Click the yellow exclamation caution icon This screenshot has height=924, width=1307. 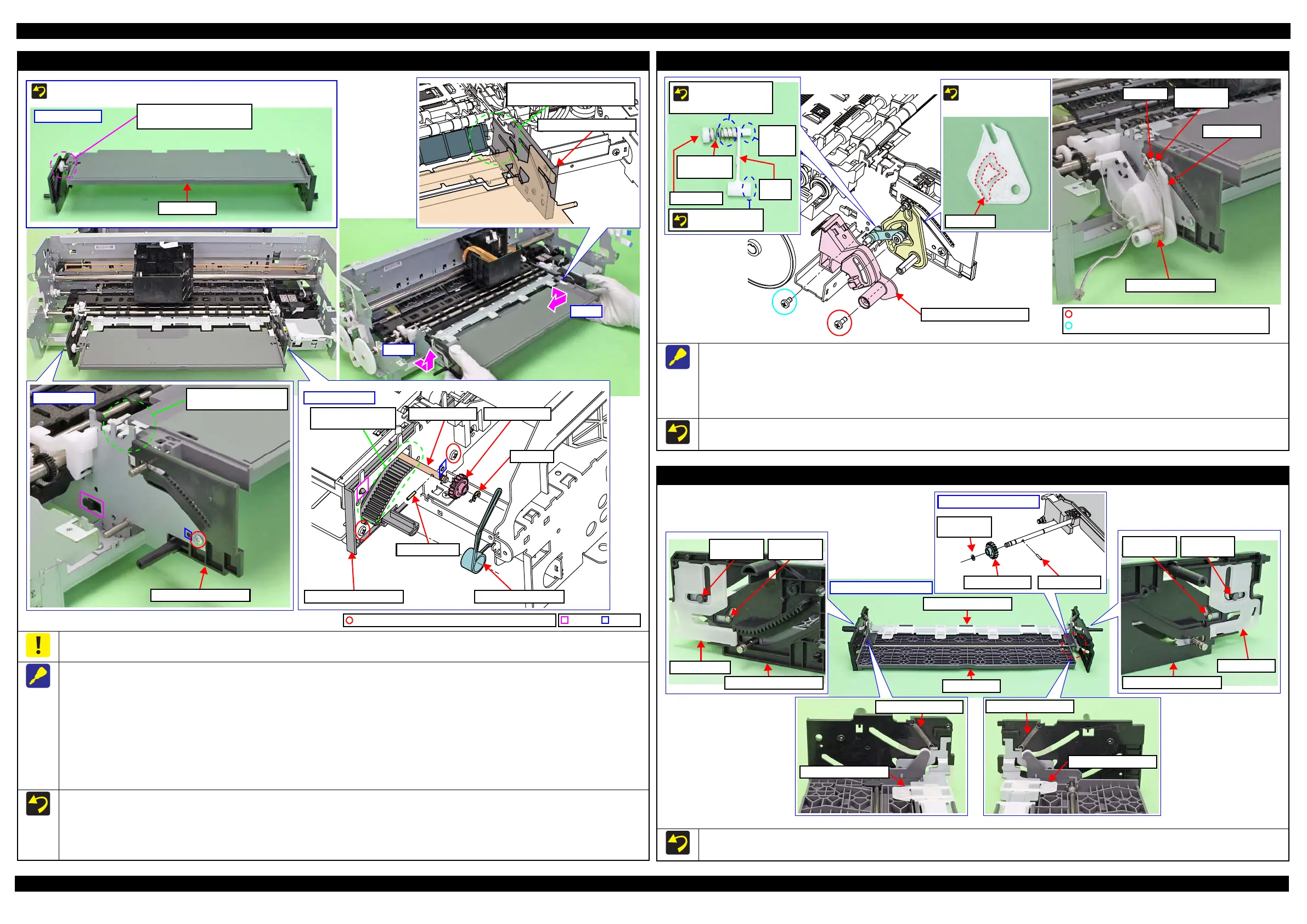tap(38, 645)
